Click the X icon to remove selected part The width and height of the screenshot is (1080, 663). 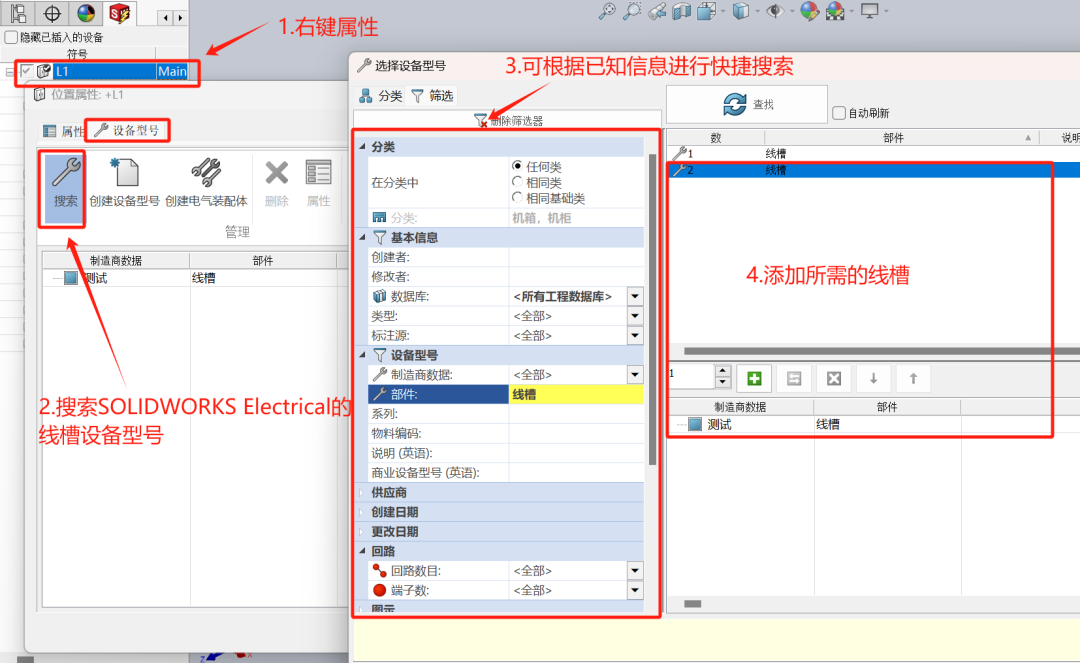(x=833, y=378)
